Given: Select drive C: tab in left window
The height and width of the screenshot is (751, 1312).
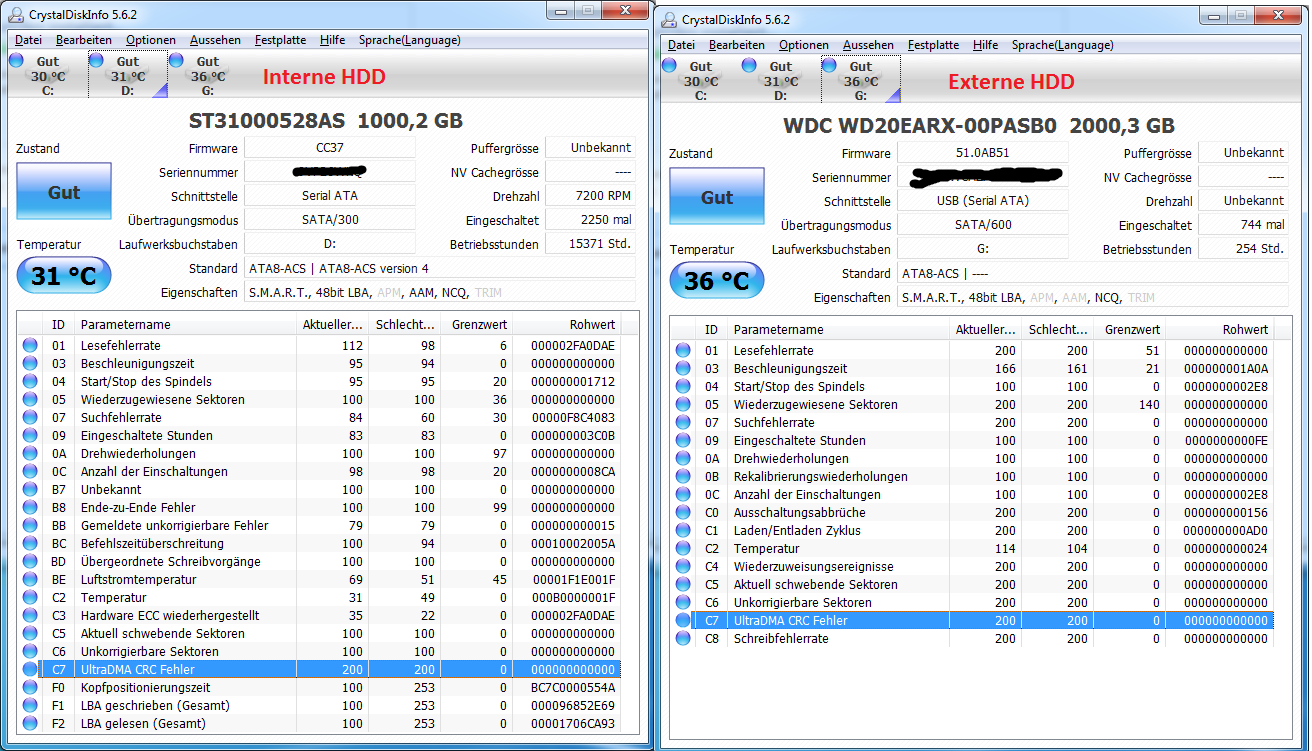Looking at the screenshot, I should click(47, 76).
